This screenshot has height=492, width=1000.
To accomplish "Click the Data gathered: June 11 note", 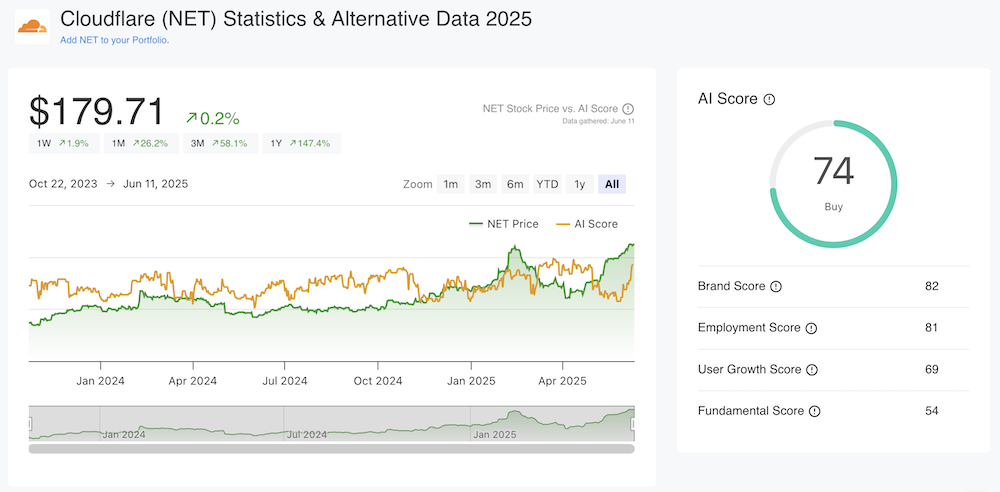I will click(x=598, y=121).
